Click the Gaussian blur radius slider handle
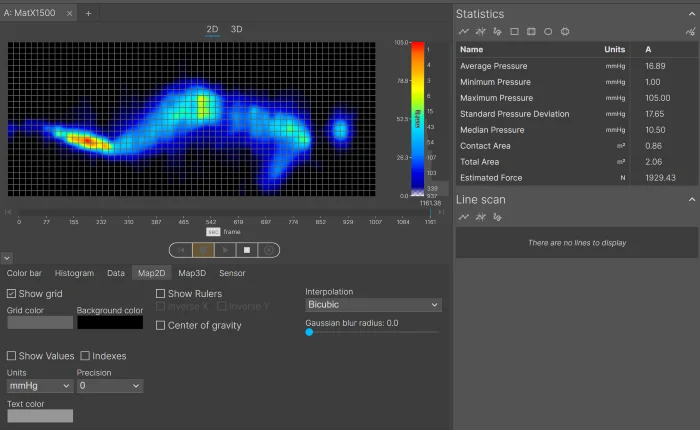The height and width of the screenshot is (430, 700). (x=309, y=332)
